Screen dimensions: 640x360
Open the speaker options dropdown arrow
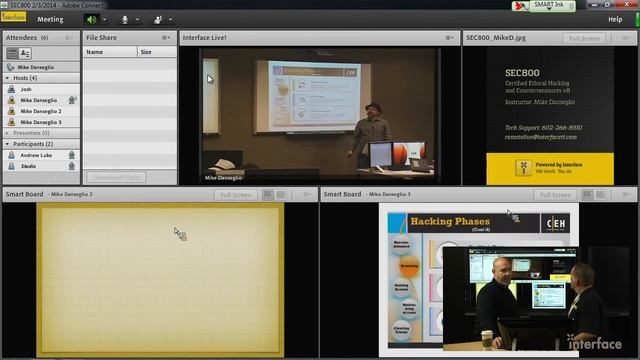[104, 19]
